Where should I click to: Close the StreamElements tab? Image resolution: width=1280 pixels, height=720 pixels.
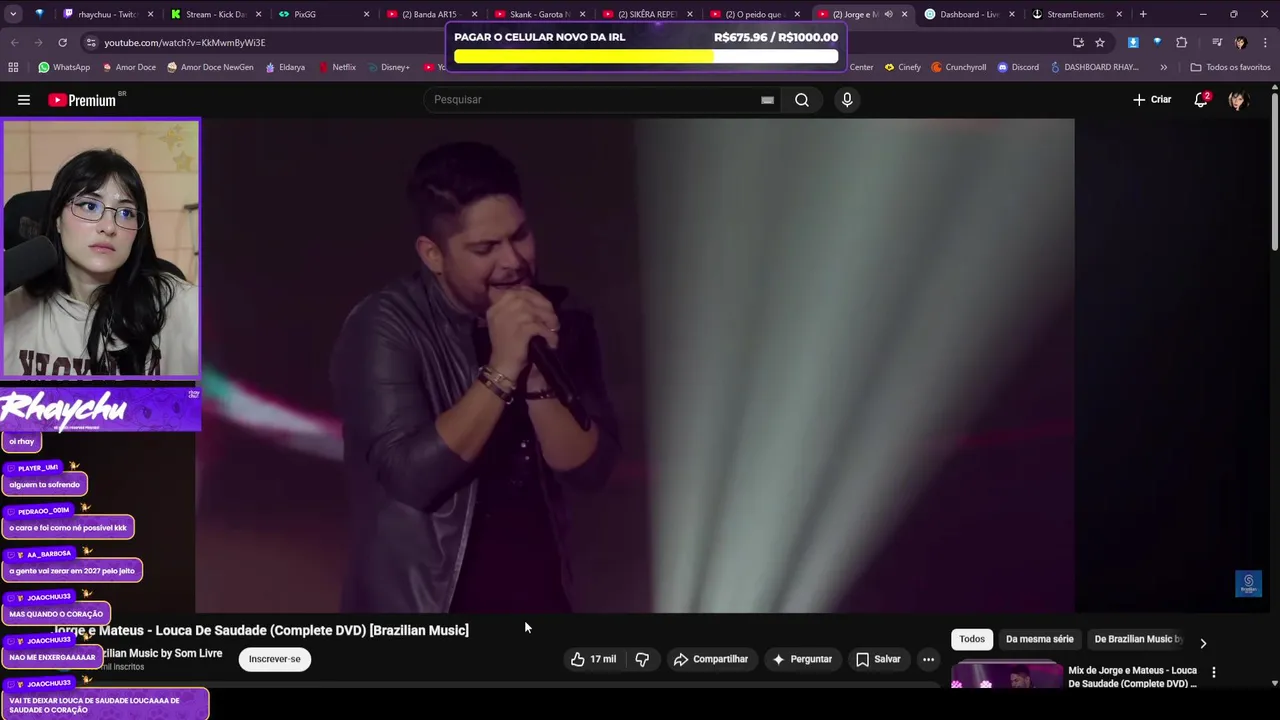(x=1119, y=14)
